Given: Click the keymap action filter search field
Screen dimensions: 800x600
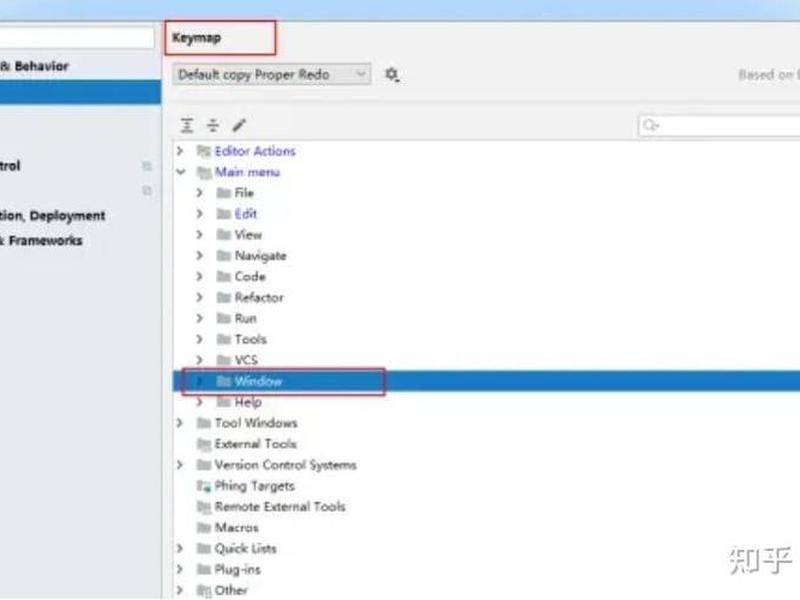Looking at the screenshot, I should [719, 126].
